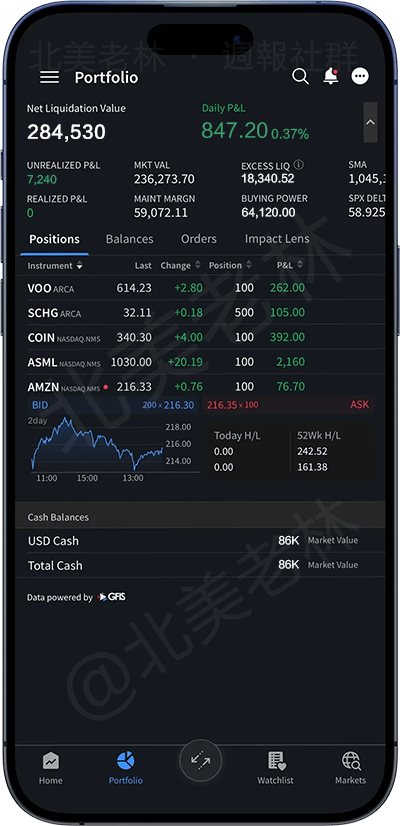Collapse the AMZN position row

click(x=200, y=387)
